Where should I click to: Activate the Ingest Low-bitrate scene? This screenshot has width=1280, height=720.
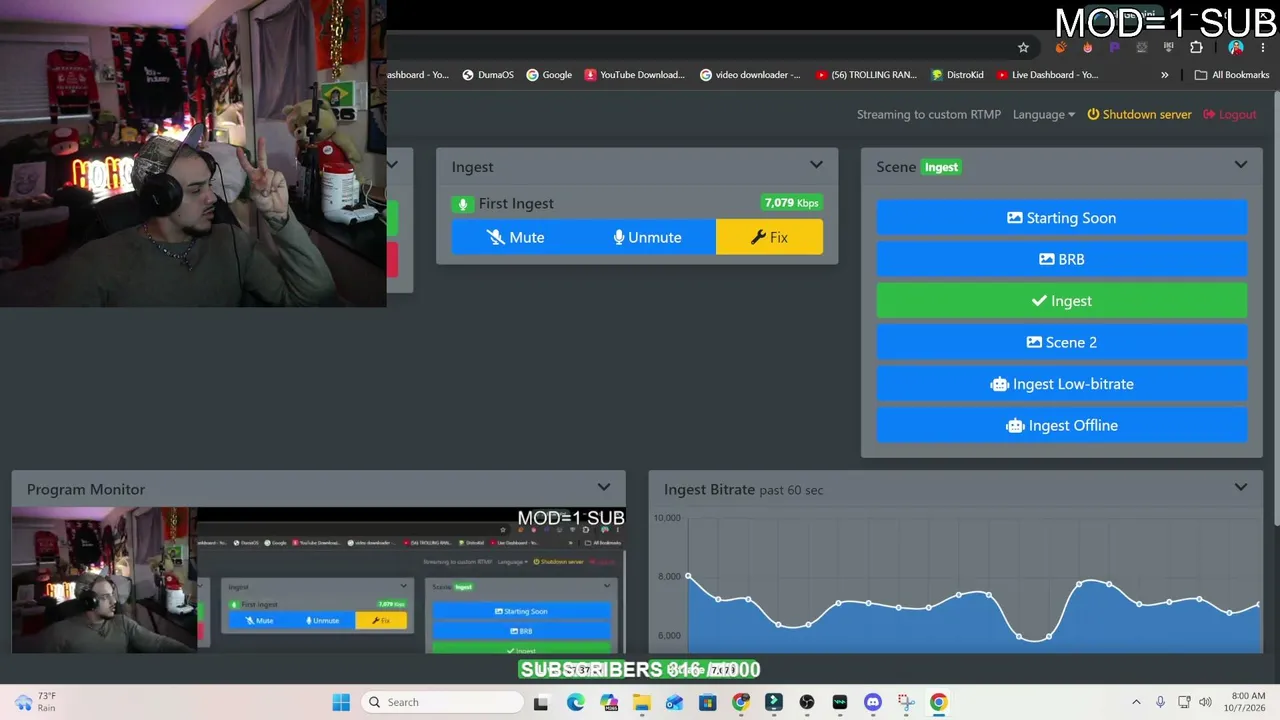1062,384
